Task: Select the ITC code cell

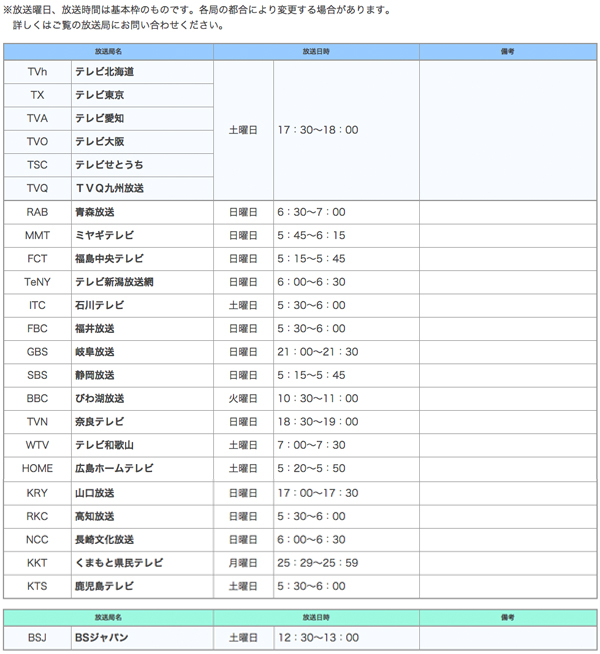Action: [x=38, y=305]
